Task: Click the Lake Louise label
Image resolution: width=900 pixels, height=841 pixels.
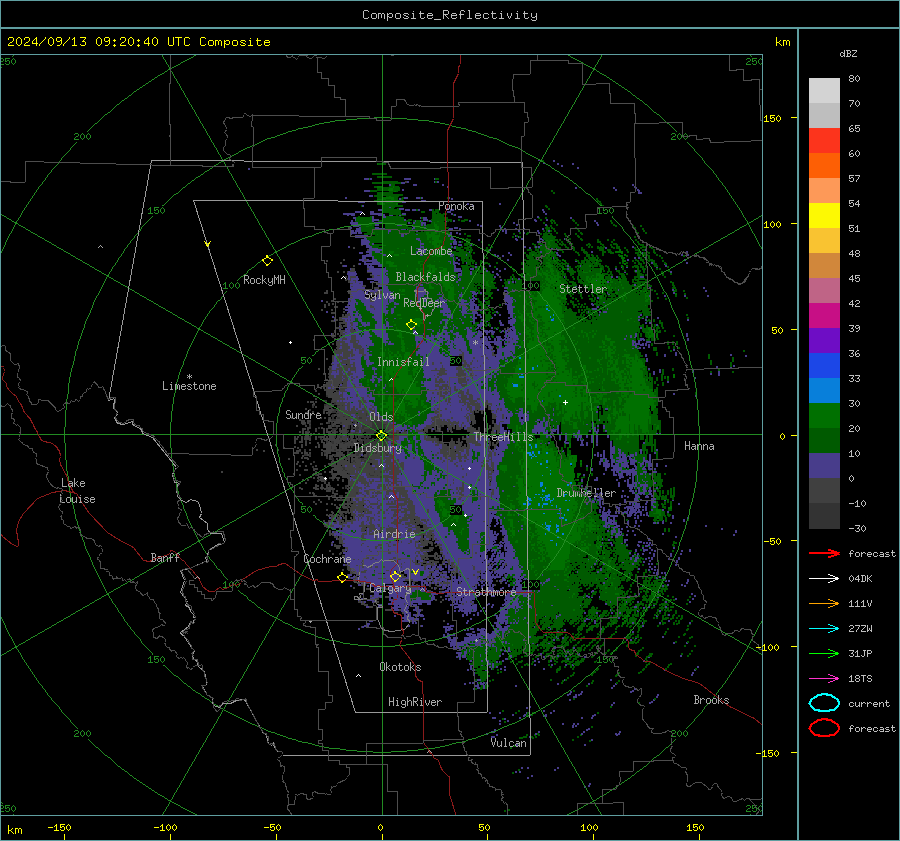Action: click(x=77, y=491)
